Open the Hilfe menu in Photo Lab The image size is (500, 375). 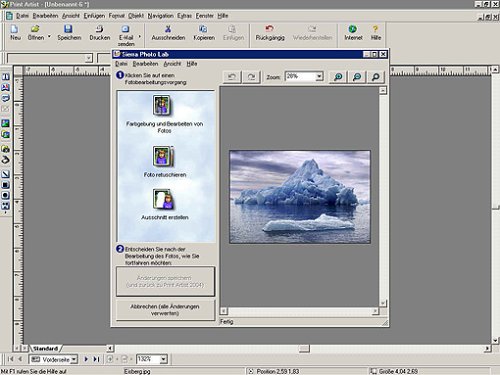[192, 64]
